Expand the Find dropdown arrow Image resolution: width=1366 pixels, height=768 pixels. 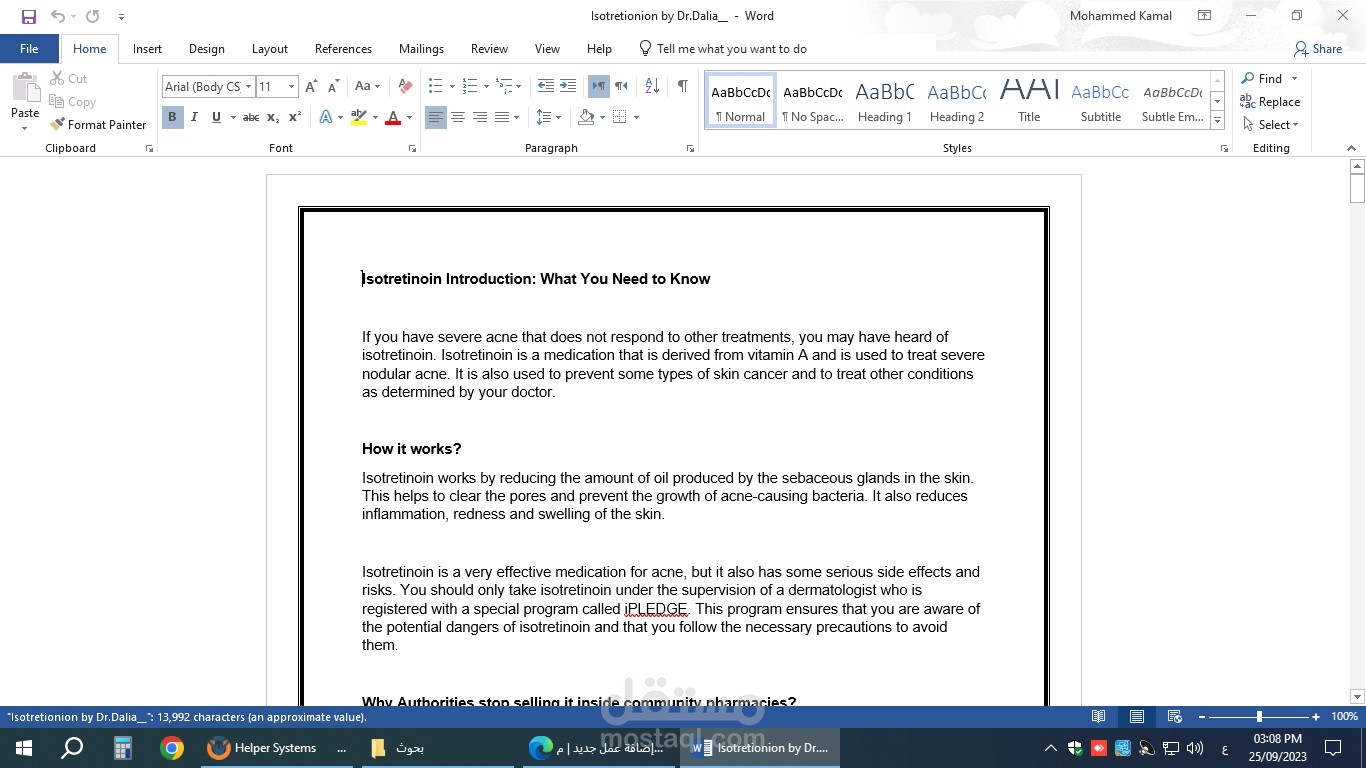[1294, 78]
